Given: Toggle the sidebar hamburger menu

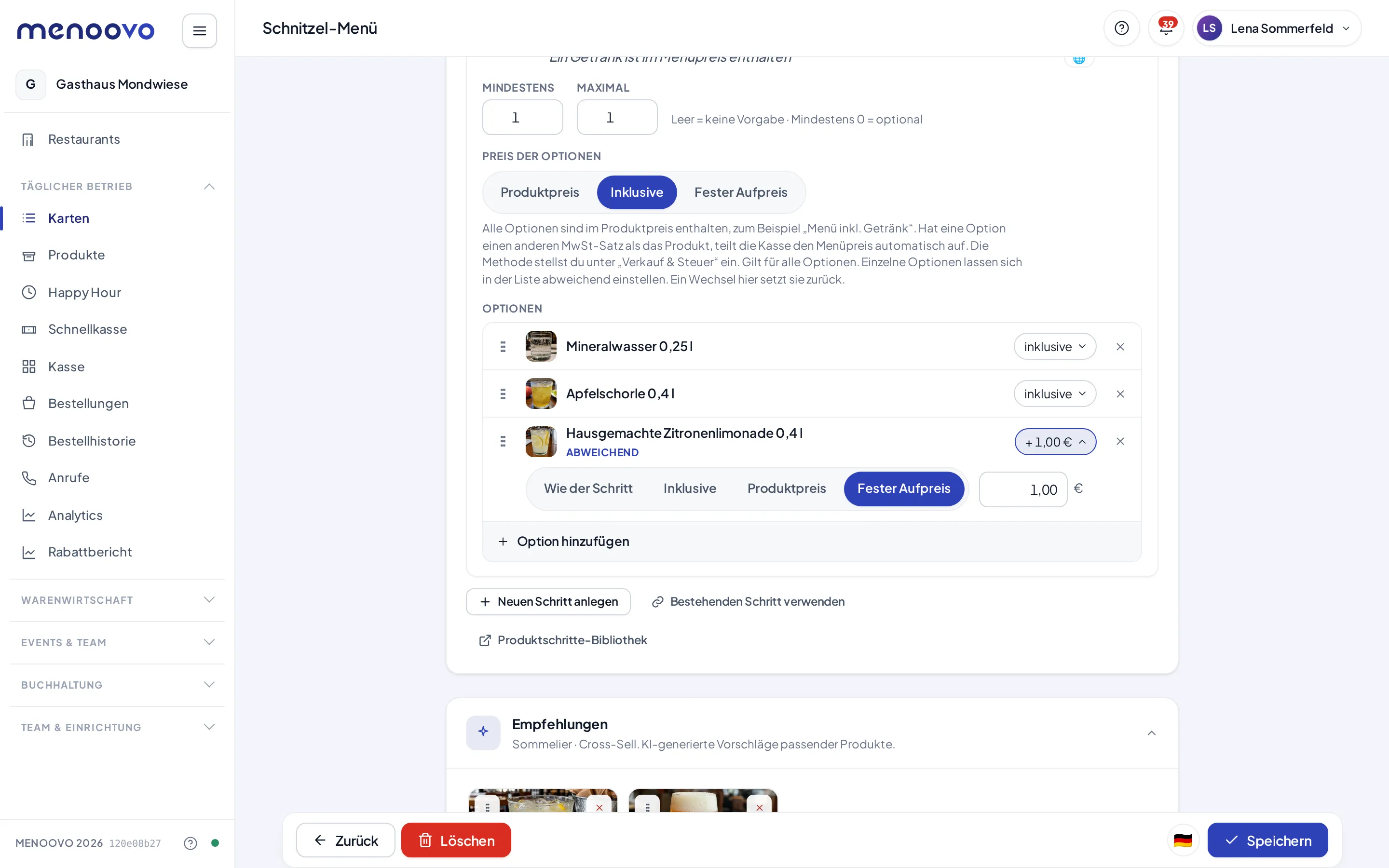Looking at the screenshot, I should pyautogui.click(x=199, y=30).
